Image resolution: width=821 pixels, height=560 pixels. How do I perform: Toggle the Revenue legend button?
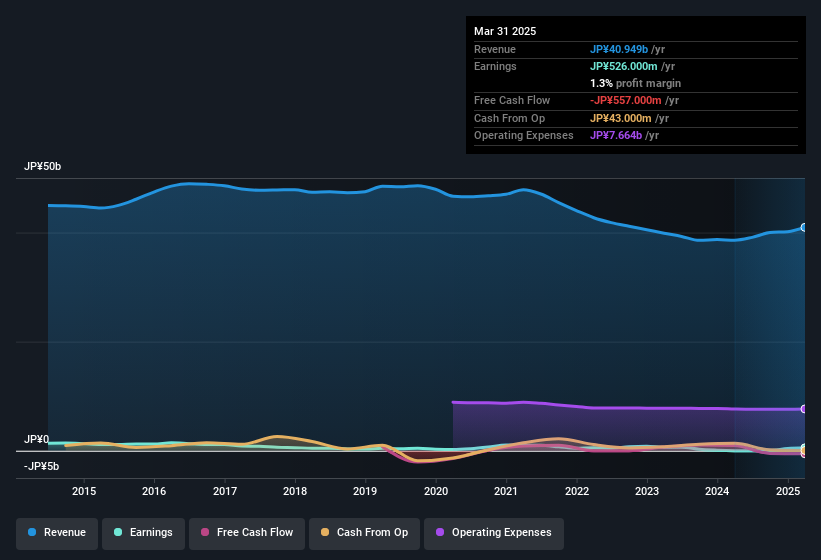(x=57, y=533)
